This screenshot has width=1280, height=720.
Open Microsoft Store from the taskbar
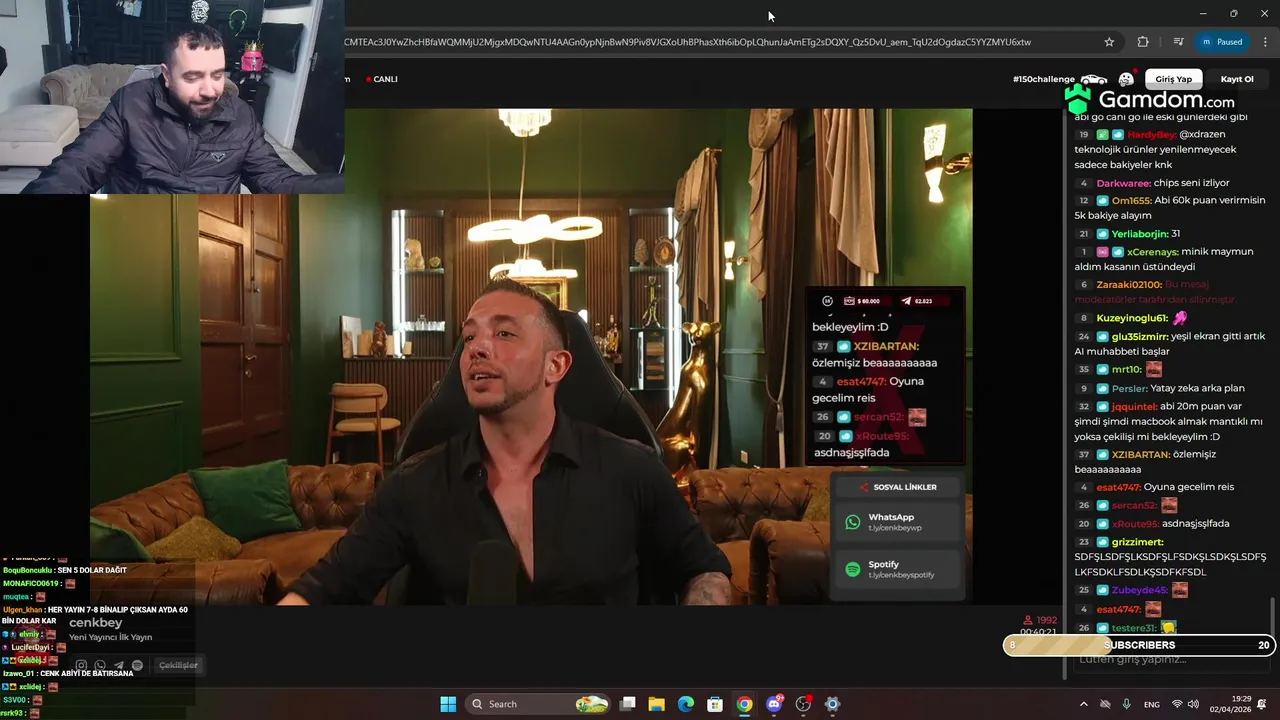pos(715,704)
